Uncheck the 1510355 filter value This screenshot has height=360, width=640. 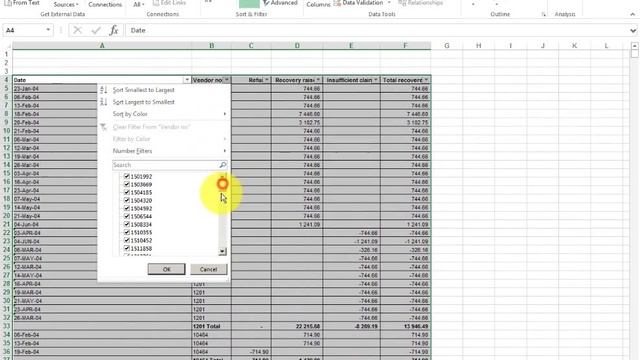127,232
